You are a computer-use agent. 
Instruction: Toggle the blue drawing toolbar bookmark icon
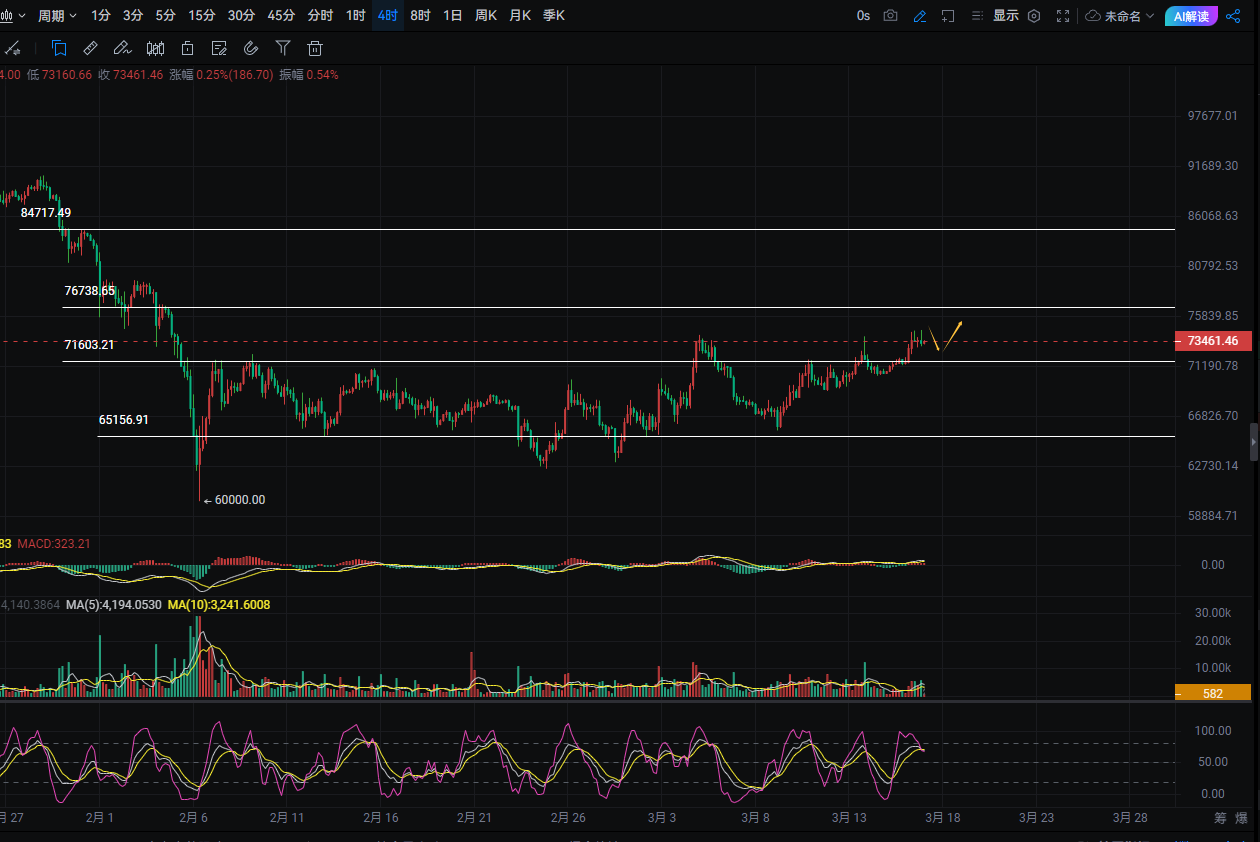pyautogui.click(x=59, y=48)
